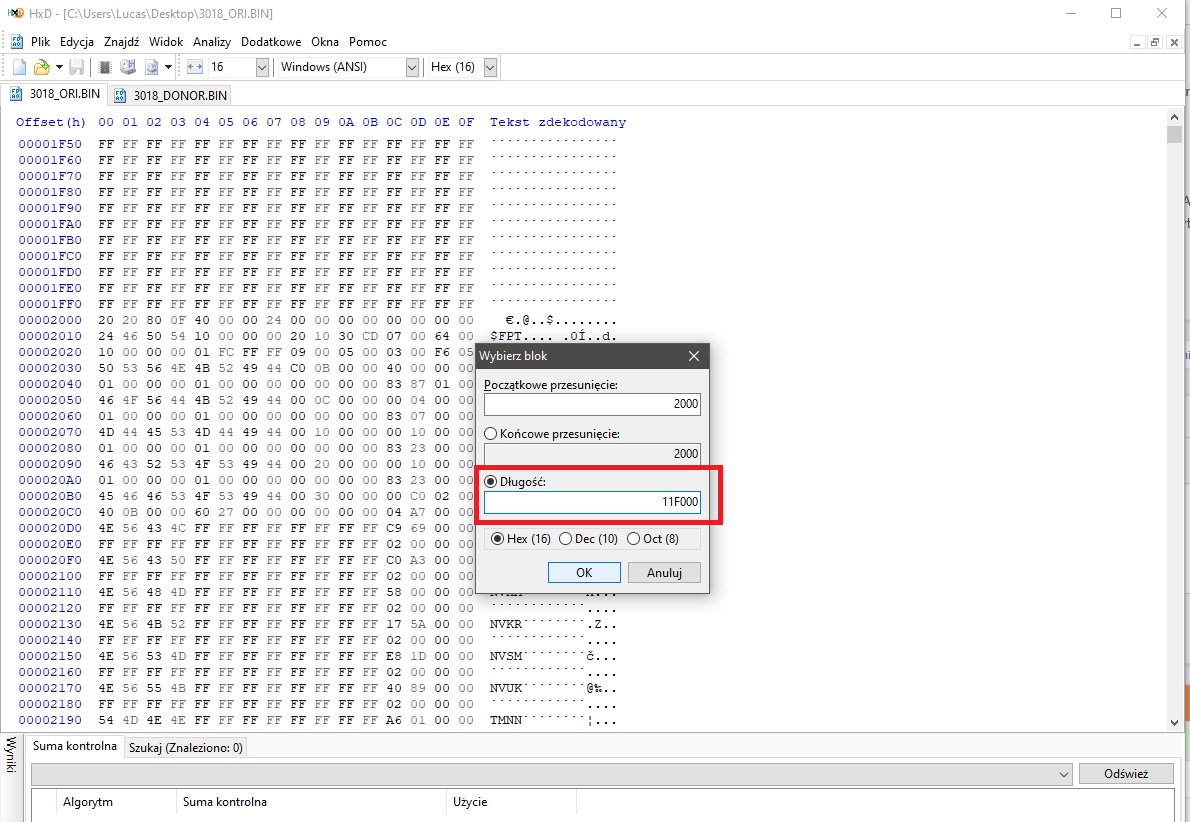The width and height of the screenshot is (1190, 822).
Task: Open the Pomoc menu
Action: click(x=368, y=42)
